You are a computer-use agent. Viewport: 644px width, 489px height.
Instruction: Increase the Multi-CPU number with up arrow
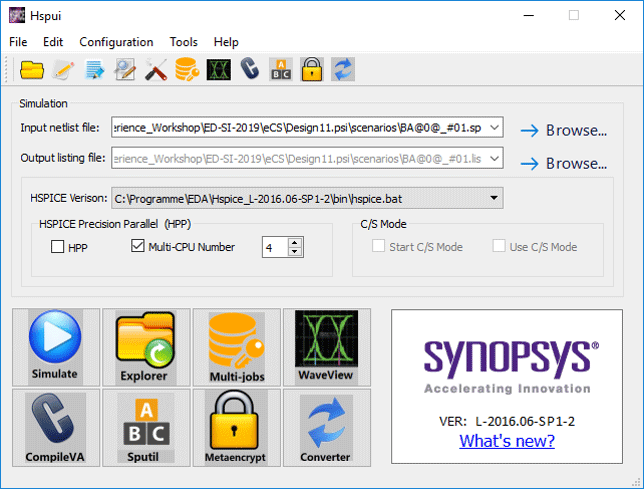pyautogui.click(x=294, y=242)
